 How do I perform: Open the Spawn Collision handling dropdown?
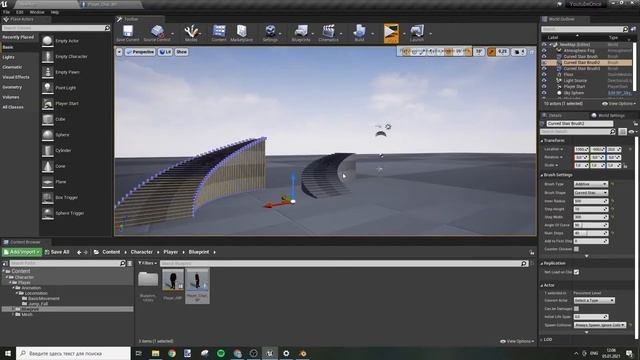600,325
